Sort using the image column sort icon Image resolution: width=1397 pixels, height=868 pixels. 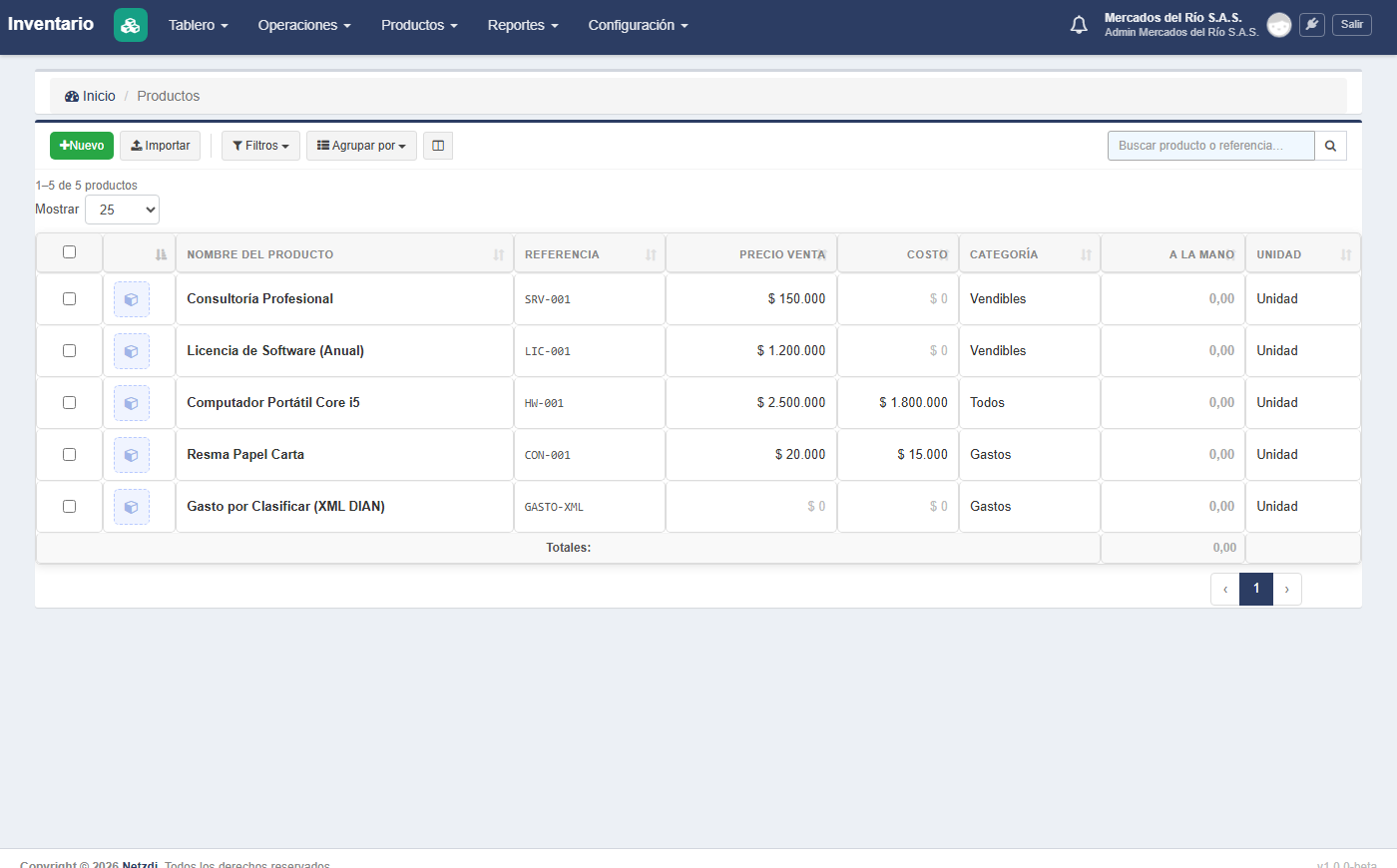(x=161, y=255)
